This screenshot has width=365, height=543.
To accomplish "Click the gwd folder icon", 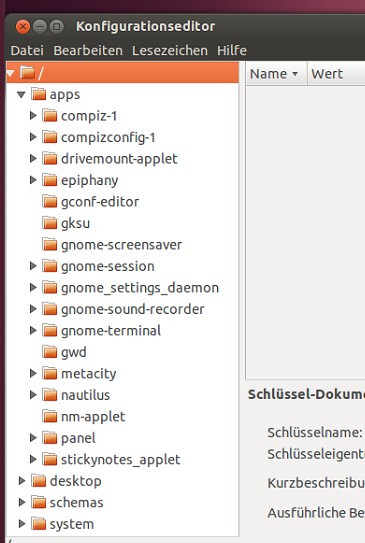I will click(x=50, y=352).
